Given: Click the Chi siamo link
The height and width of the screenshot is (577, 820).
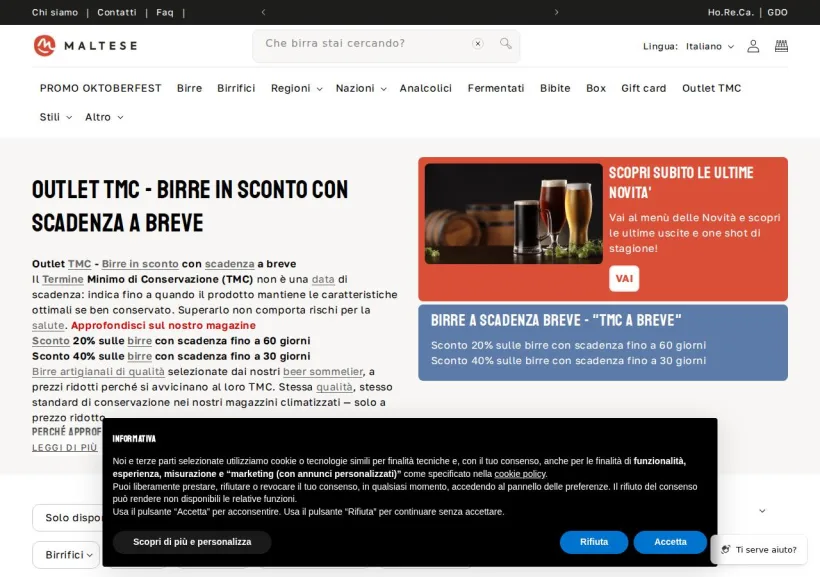Looking at the screenshot, I should pos(55,13).
